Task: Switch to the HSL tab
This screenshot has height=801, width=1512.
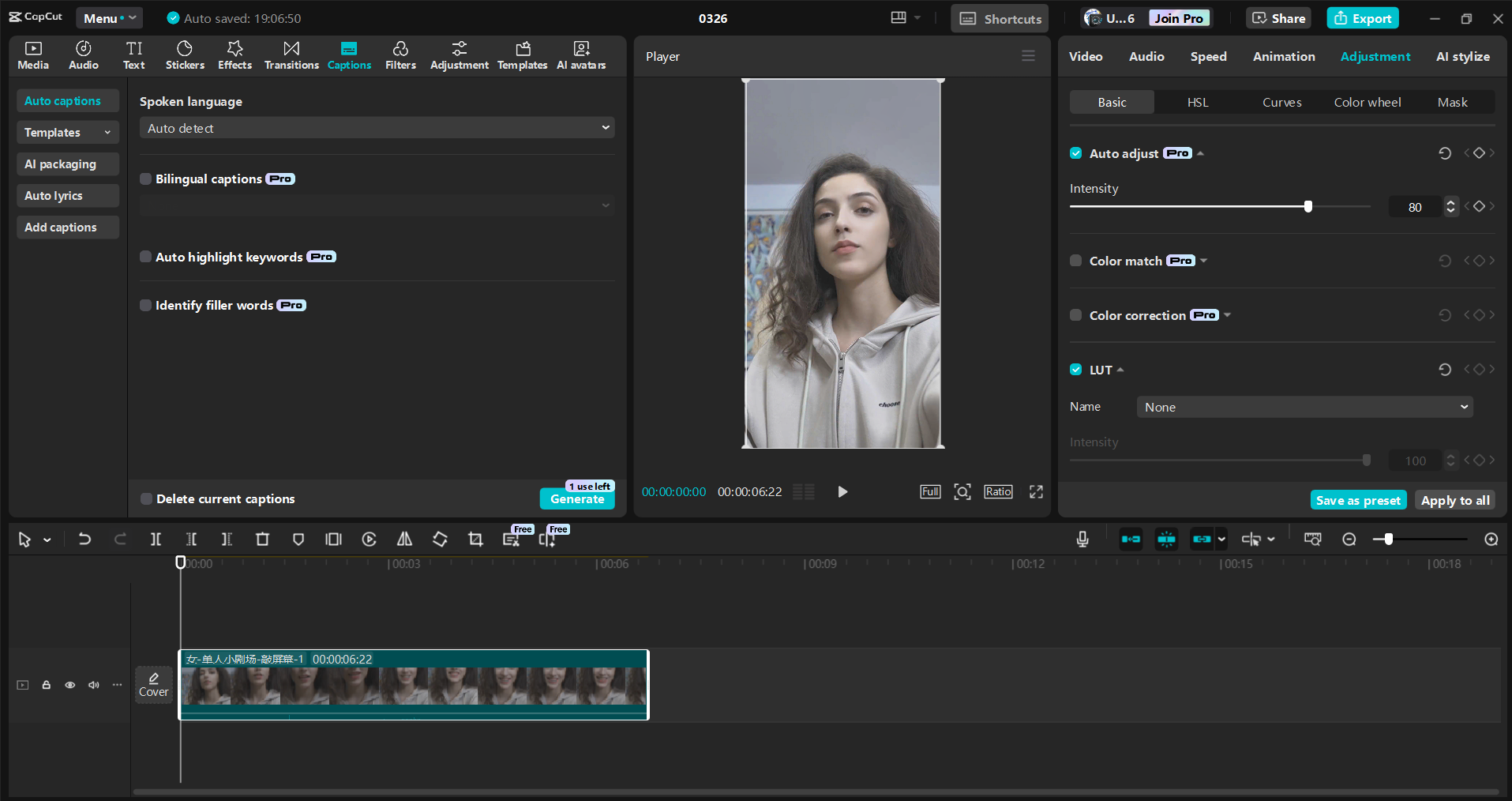Action: [x=1197, y=102]
